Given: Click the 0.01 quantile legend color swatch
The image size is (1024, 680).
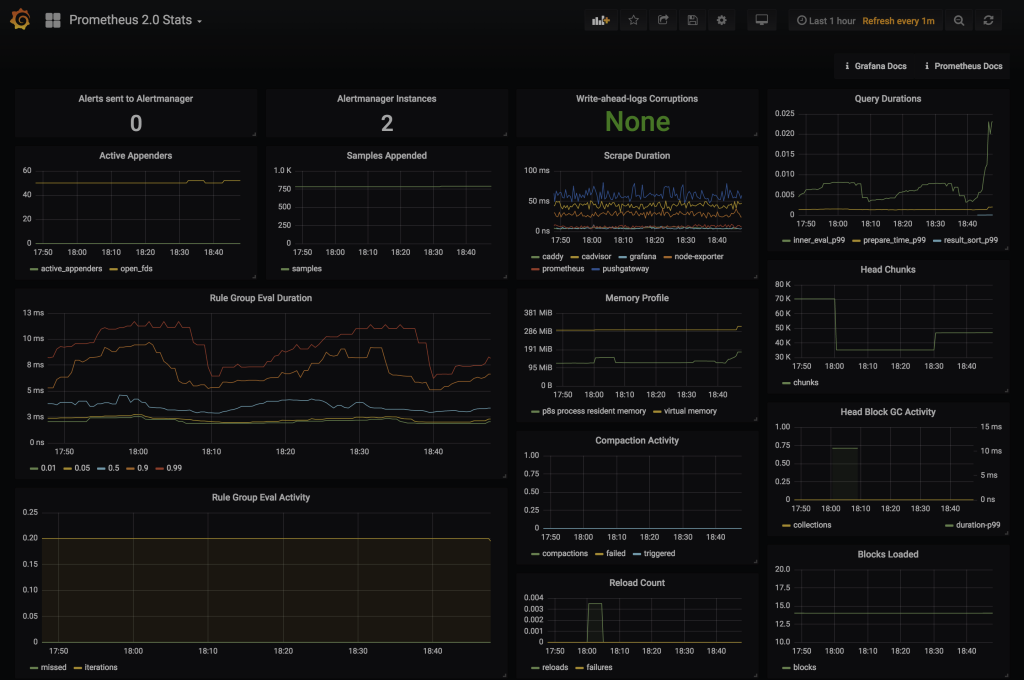Looking at the screenshot, I should pyautogui.click(x=34, y=468).
